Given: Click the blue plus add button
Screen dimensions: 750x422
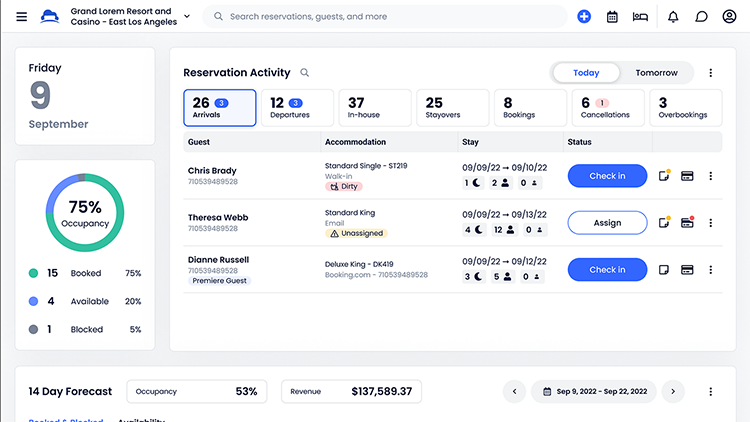Looking at the screenshot, I should click(x=584, y=17).
